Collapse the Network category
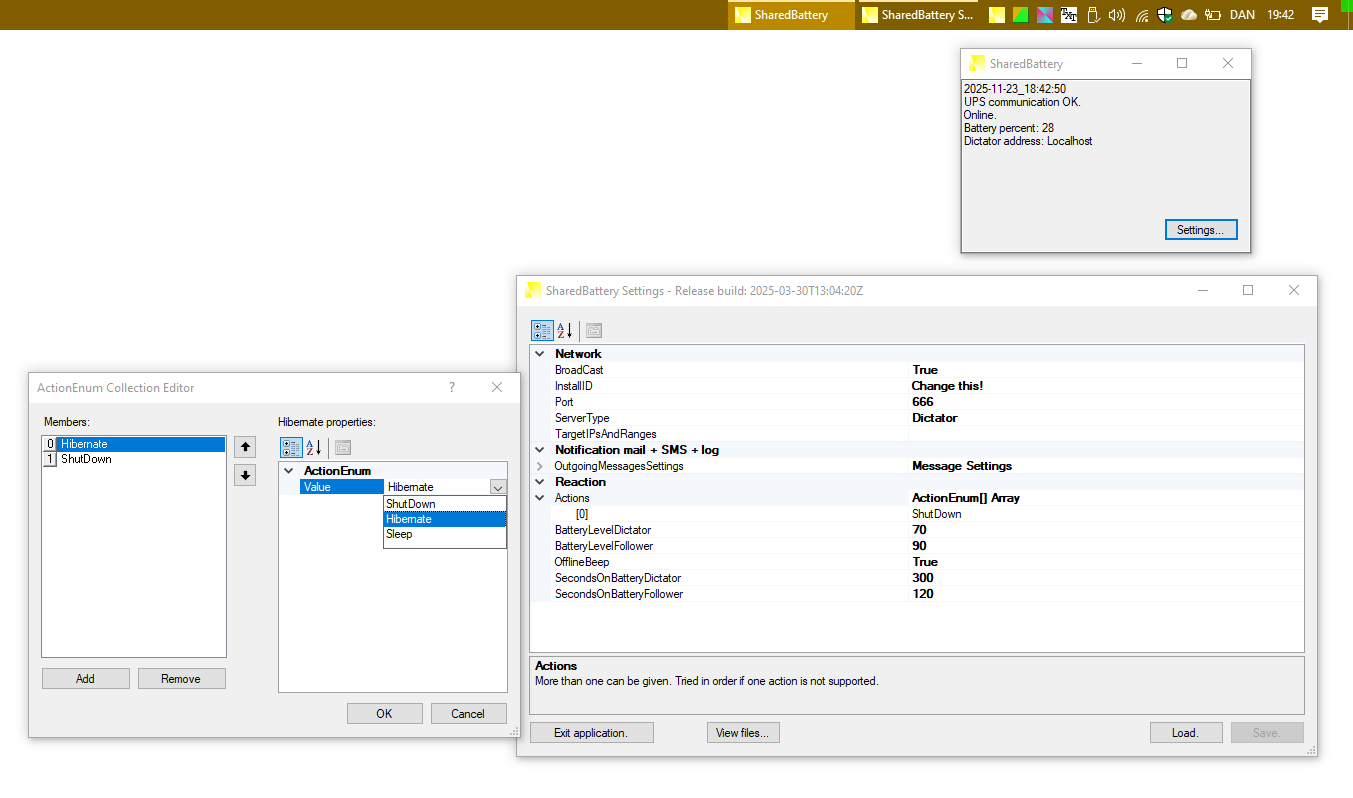This screenshot has height=798, width=1353. [540, 354]
